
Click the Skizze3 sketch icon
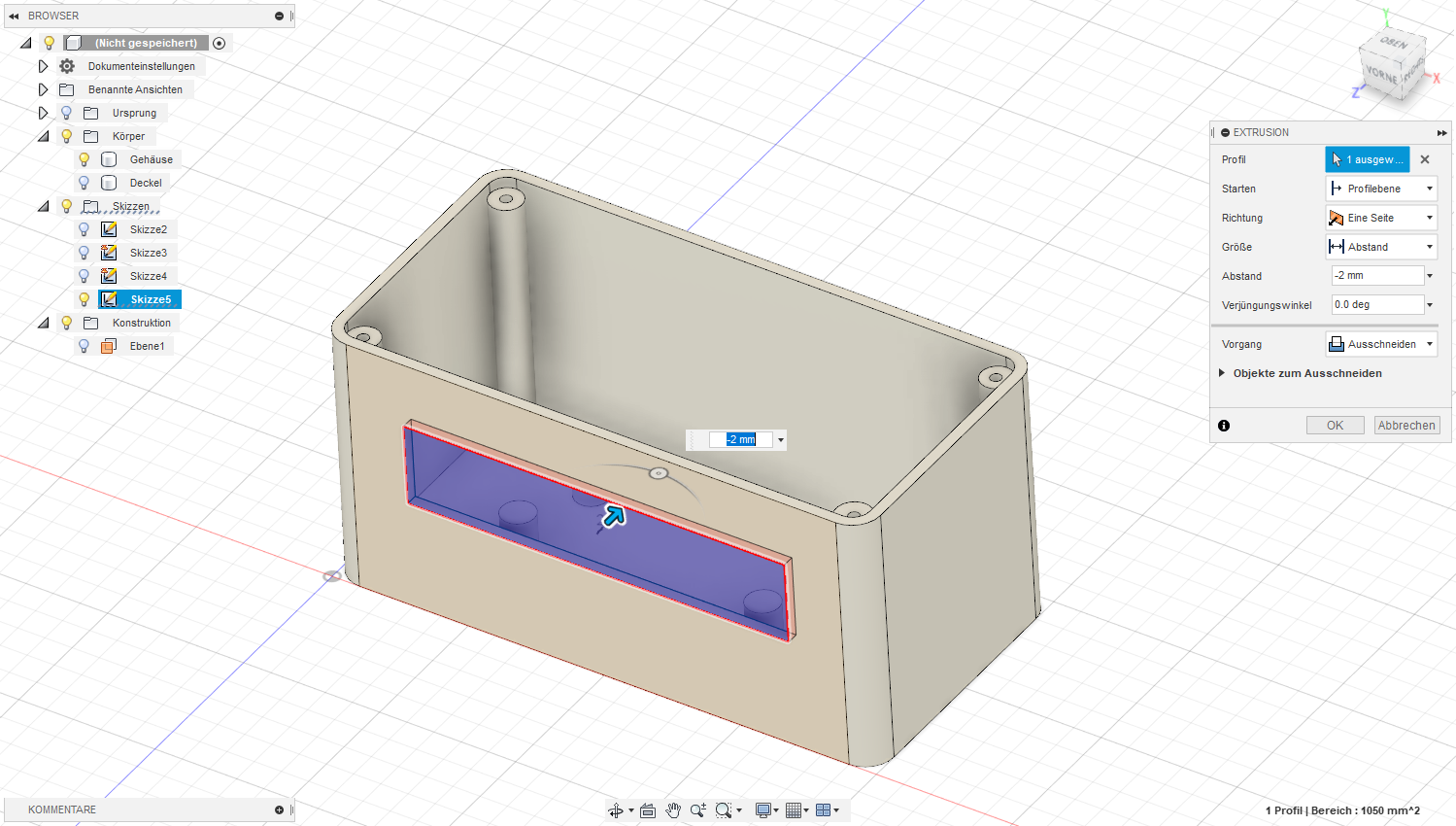pos(109,253)
